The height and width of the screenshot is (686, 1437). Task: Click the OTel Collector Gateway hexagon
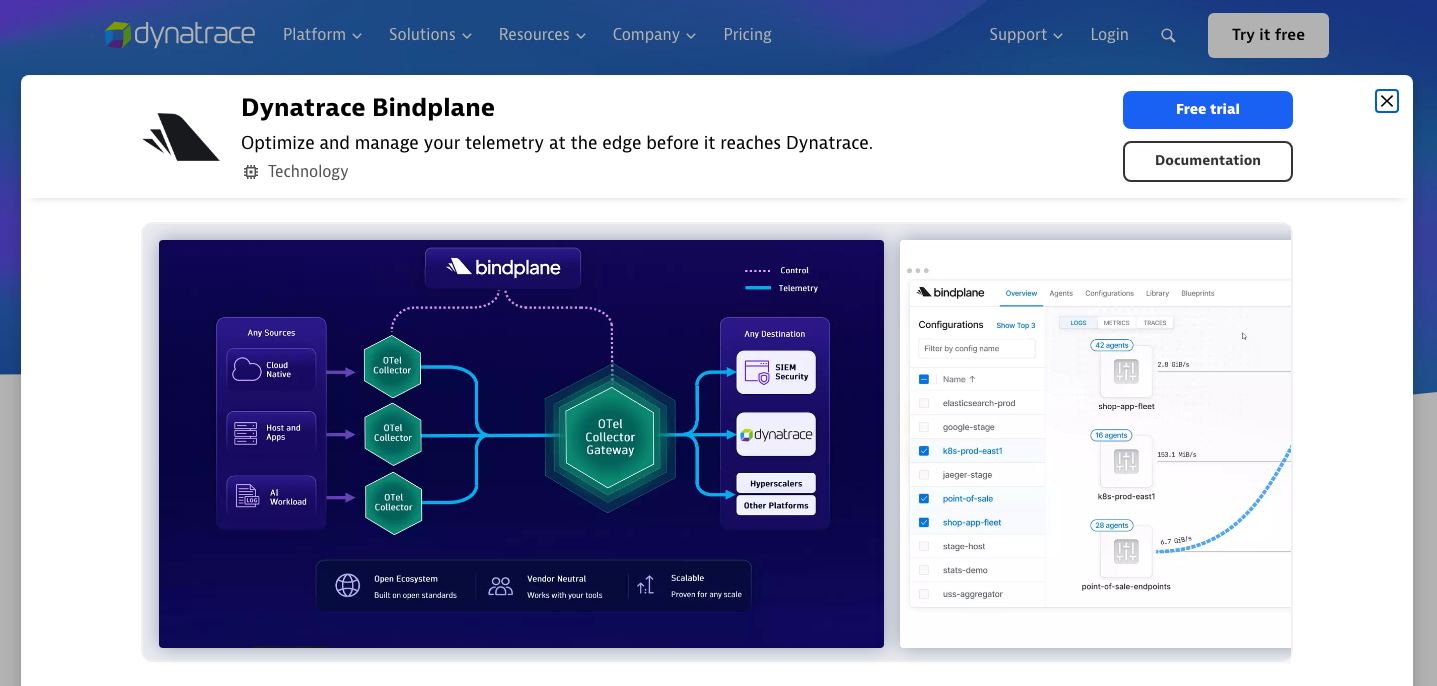pyautogui.click(x=610, y=436)
